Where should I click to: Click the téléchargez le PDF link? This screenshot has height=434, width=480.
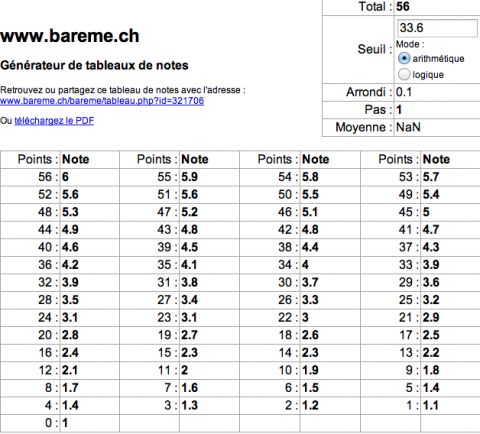point(54,120)
